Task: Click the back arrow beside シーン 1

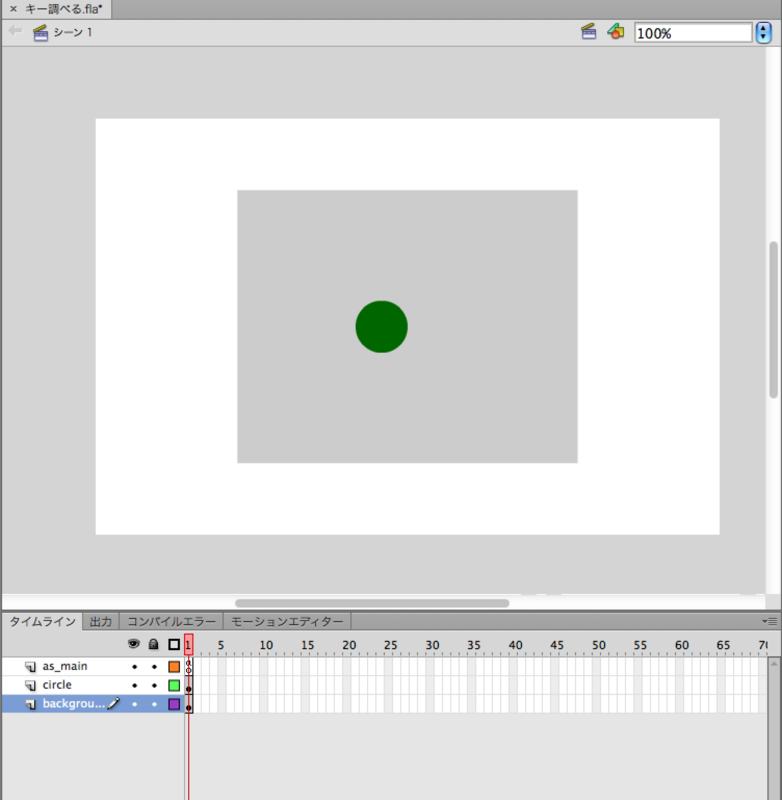Action: click(15, 31)
